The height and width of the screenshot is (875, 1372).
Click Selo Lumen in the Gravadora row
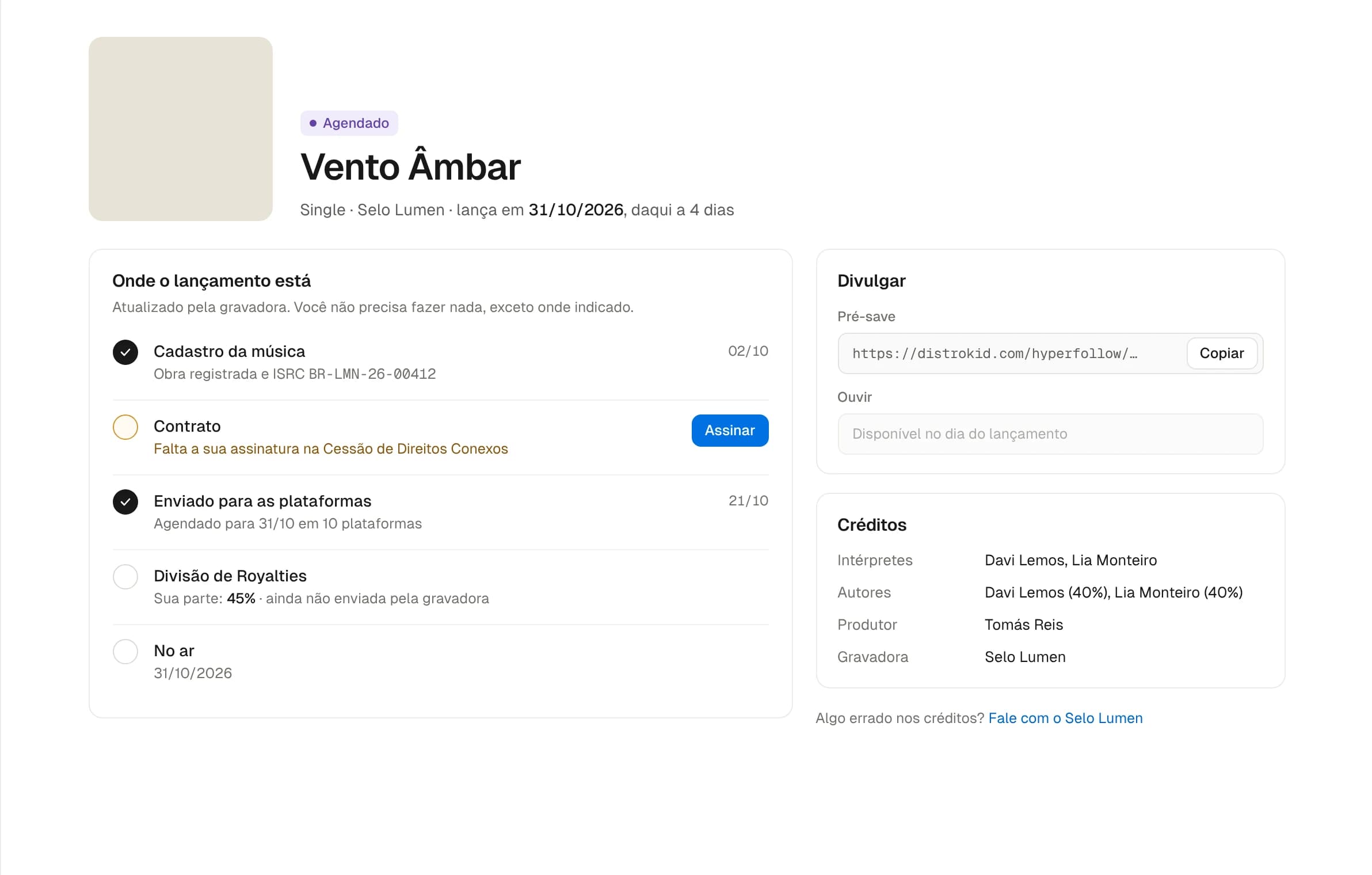(x=1025, y=657)
